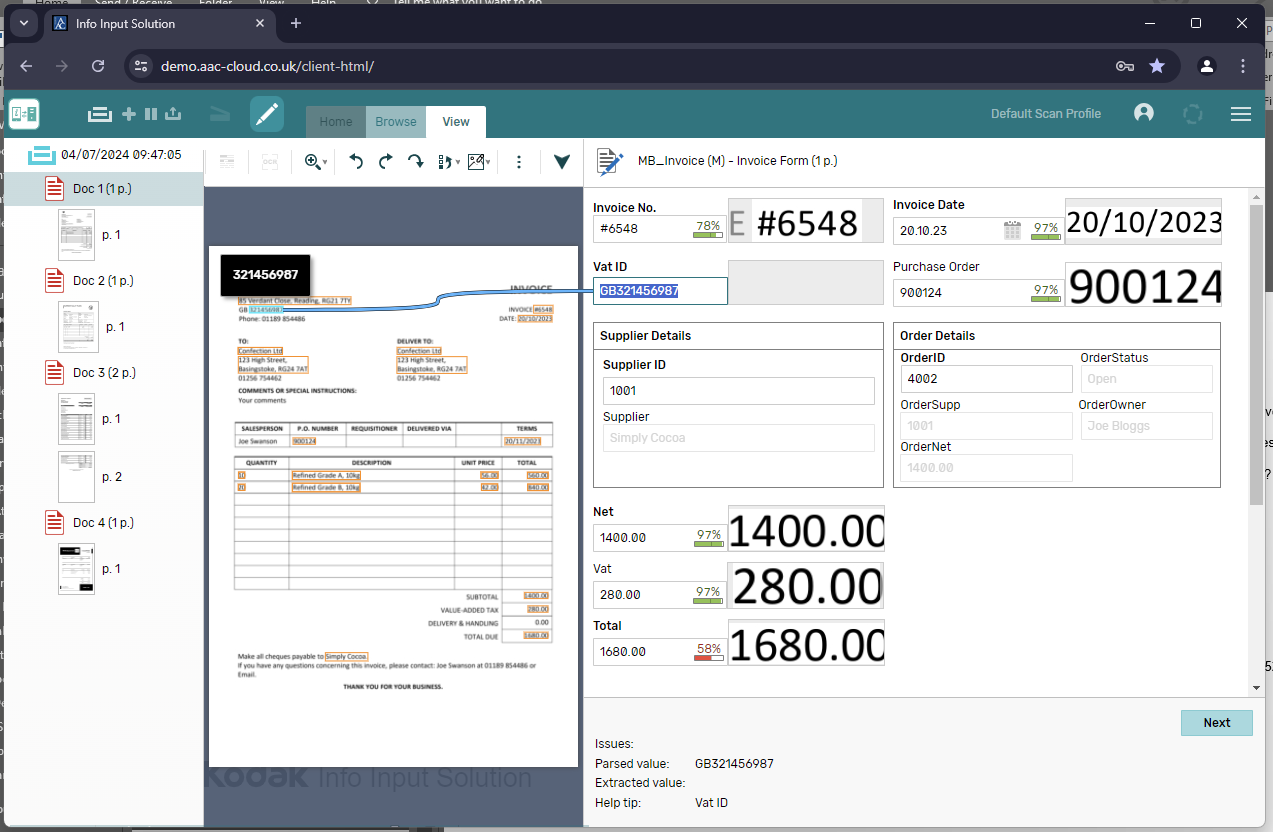Open Doc 2 page 1 thumbnail
The width and height of the screenshot is (1273, 832).
click(x=79, y=327)
